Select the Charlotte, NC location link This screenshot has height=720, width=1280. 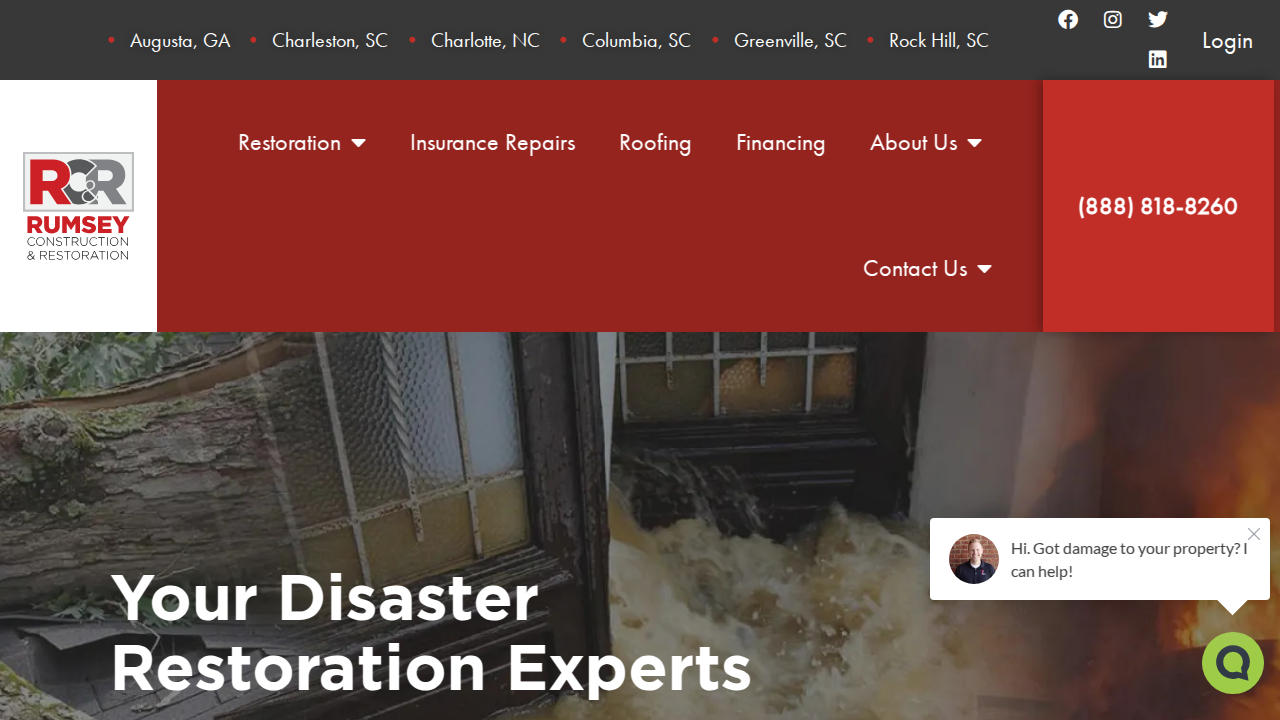(x=485, y=41)
